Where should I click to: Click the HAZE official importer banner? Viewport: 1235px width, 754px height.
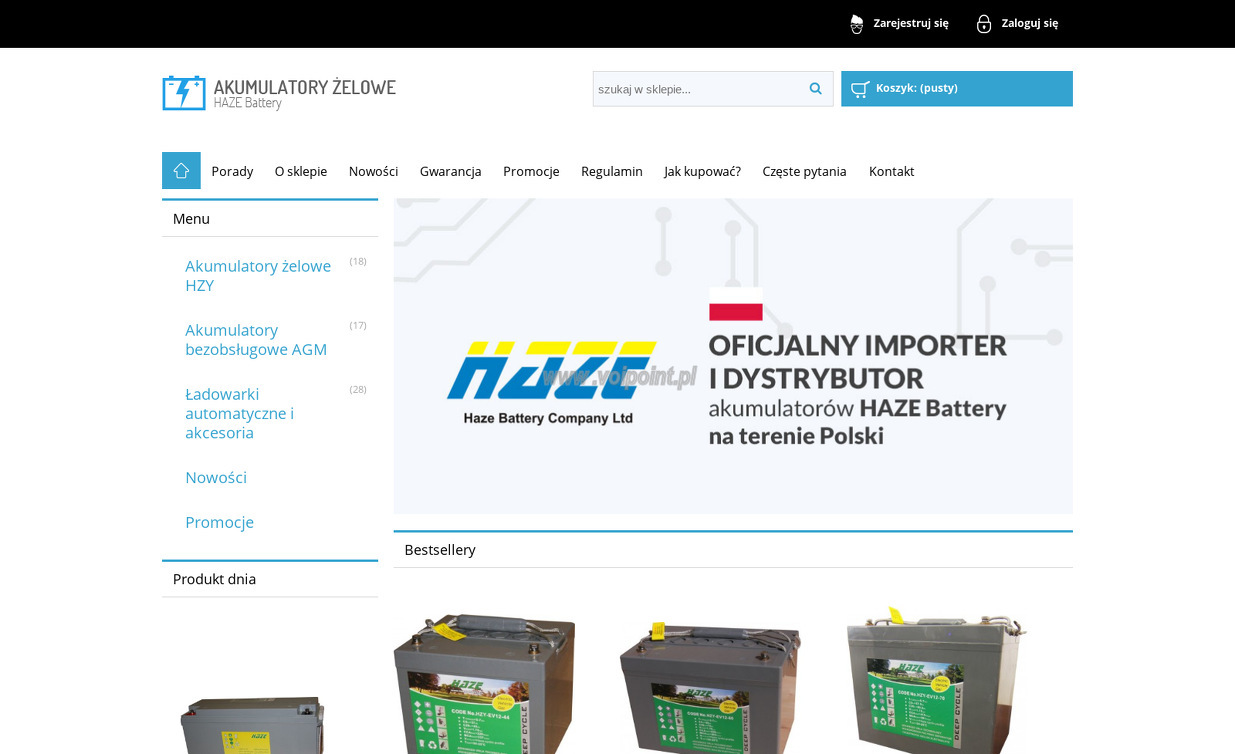733,356
